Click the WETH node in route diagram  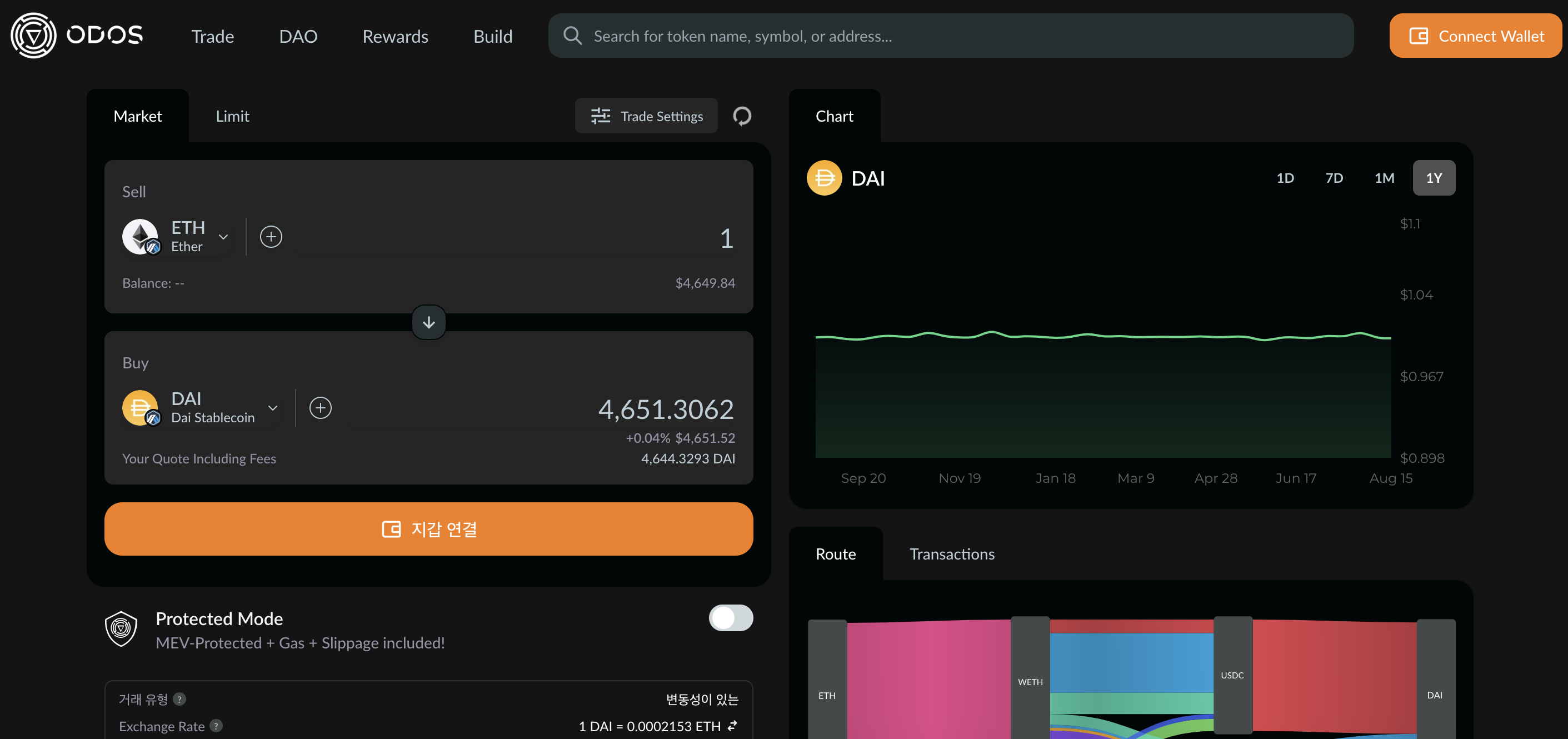[1030, 677]
